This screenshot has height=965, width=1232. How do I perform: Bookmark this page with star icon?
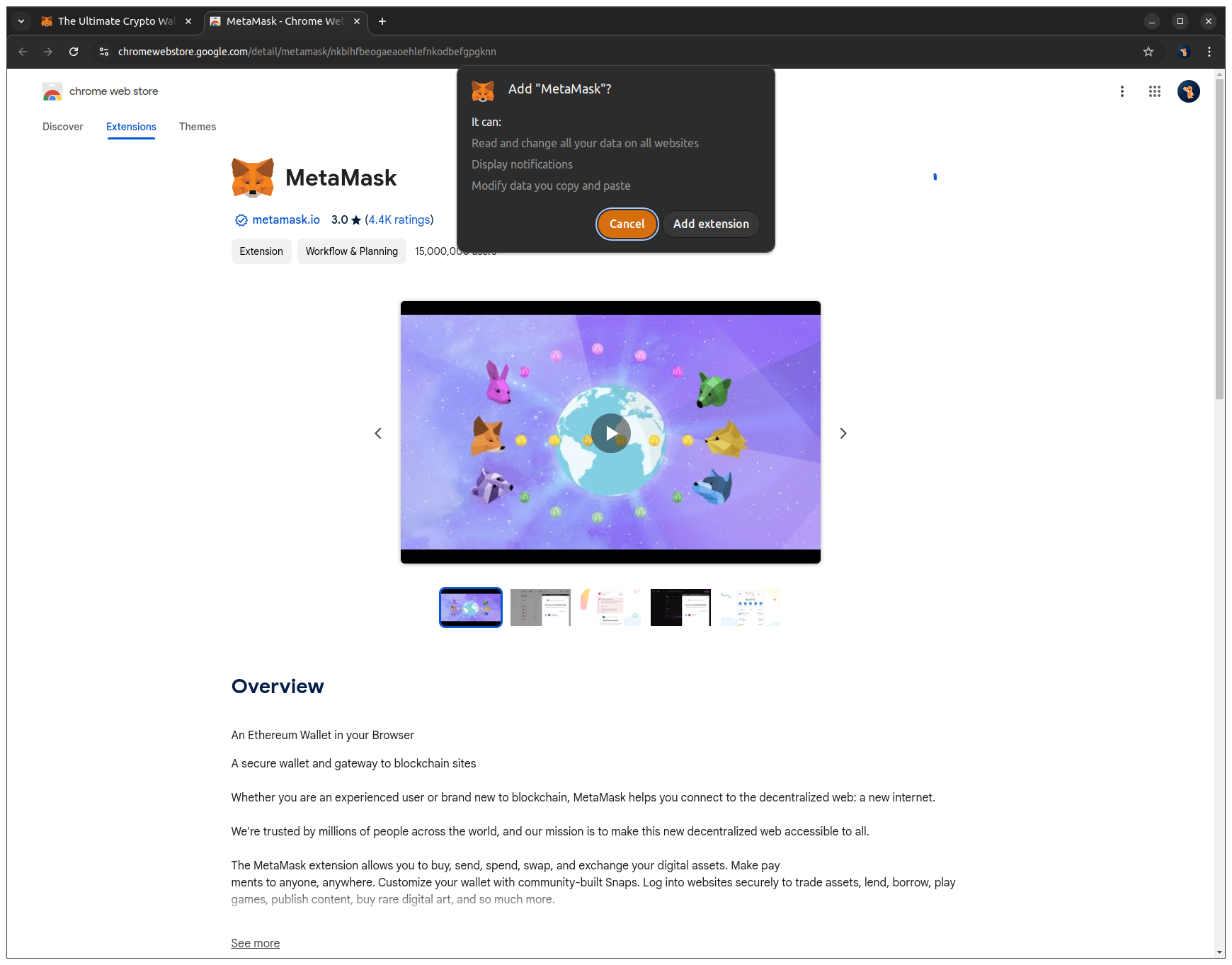pos(1148,52)
